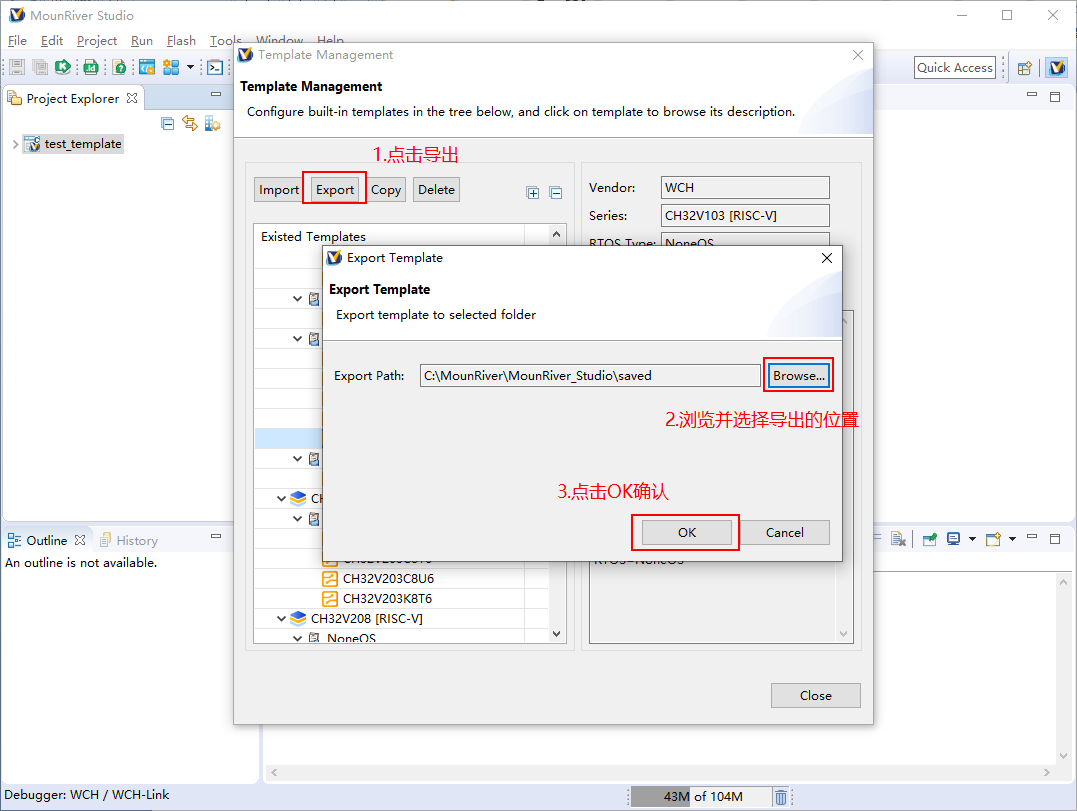Open the File menu
The width and height of the screenshot is (1077, 811).
pyautogui.click(x=17, y=41)
